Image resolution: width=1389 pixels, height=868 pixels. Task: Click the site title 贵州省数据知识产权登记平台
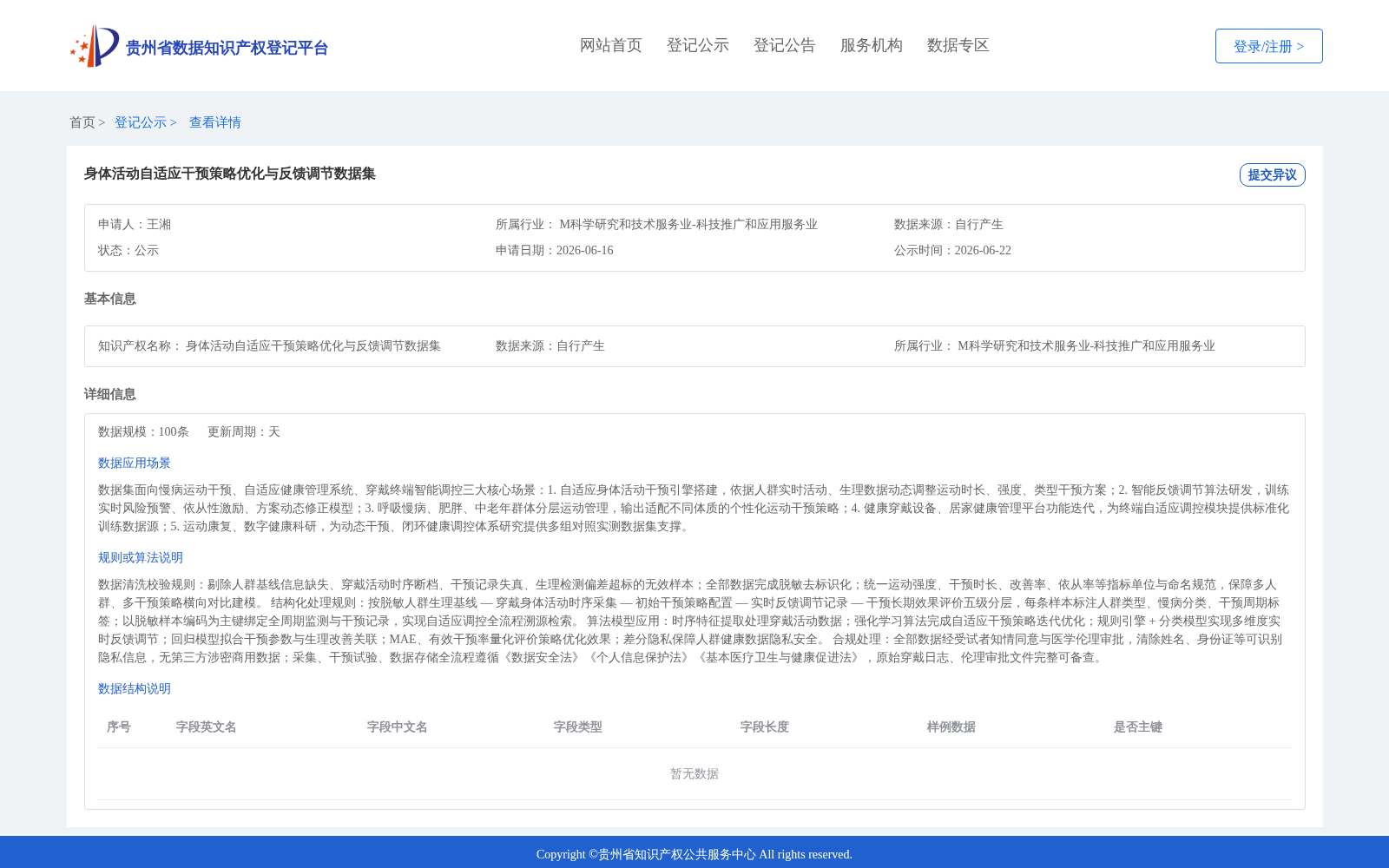point(227,48)
